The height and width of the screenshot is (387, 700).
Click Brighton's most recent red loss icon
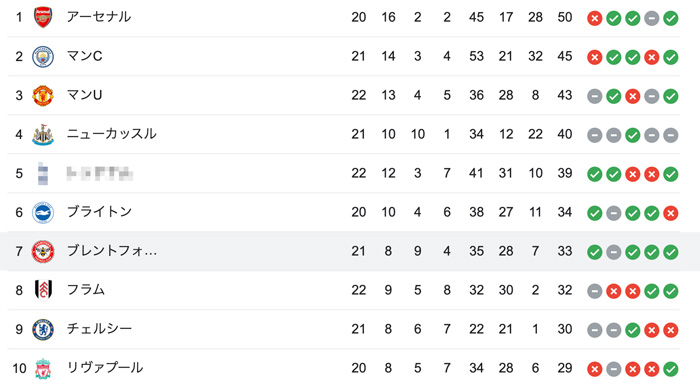point(671,213)
